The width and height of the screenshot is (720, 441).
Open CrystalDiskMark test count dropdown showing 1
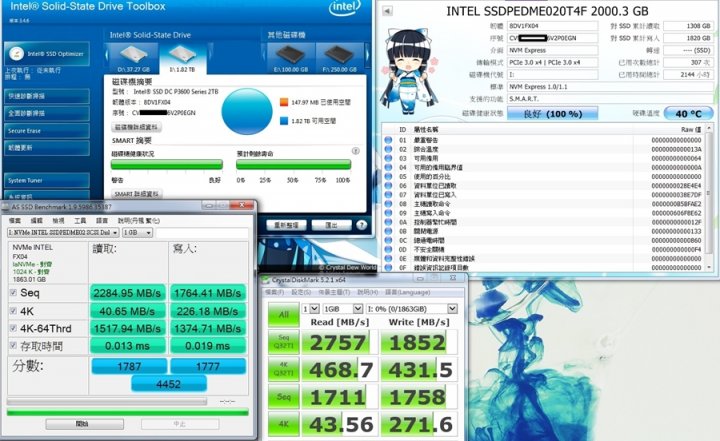coord(310,309)
